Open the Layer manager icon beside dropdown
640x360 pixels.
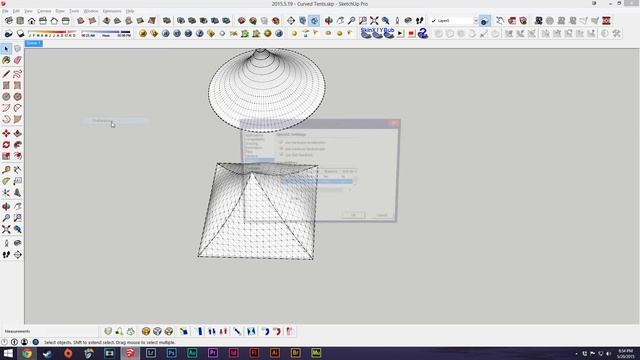click(x=484, y=21)
